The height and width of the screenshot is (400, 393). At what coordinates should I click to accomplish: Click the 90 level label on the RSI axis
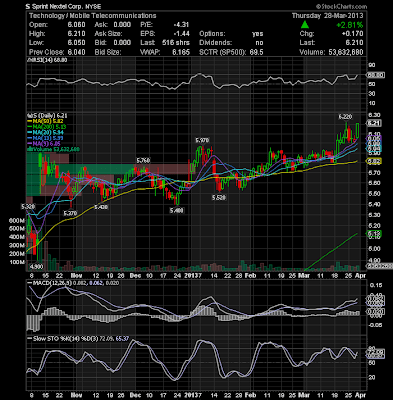pos(372,65)
